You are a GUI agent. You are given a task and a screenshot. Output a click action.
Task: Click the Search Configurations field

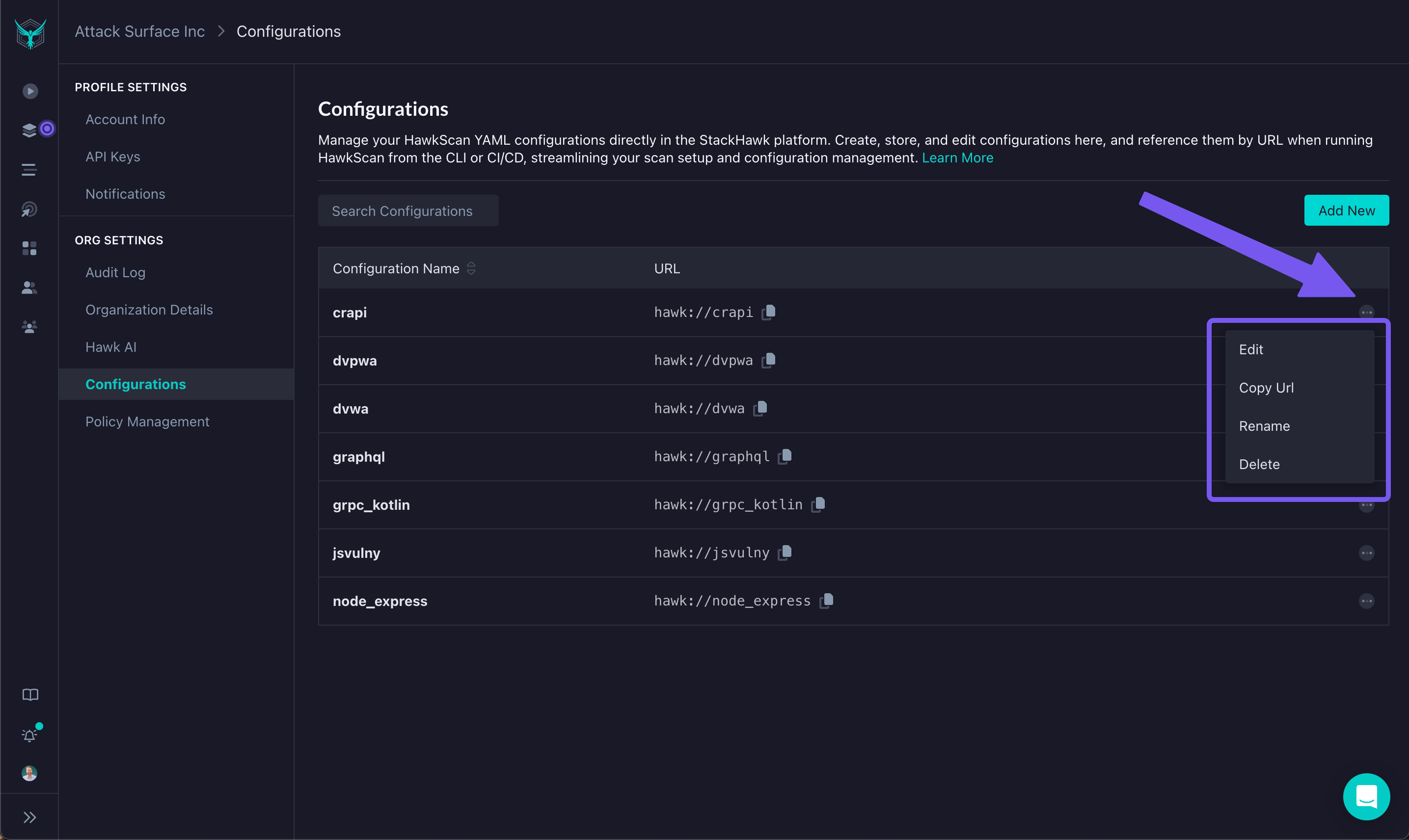click(x=402, y=210)
